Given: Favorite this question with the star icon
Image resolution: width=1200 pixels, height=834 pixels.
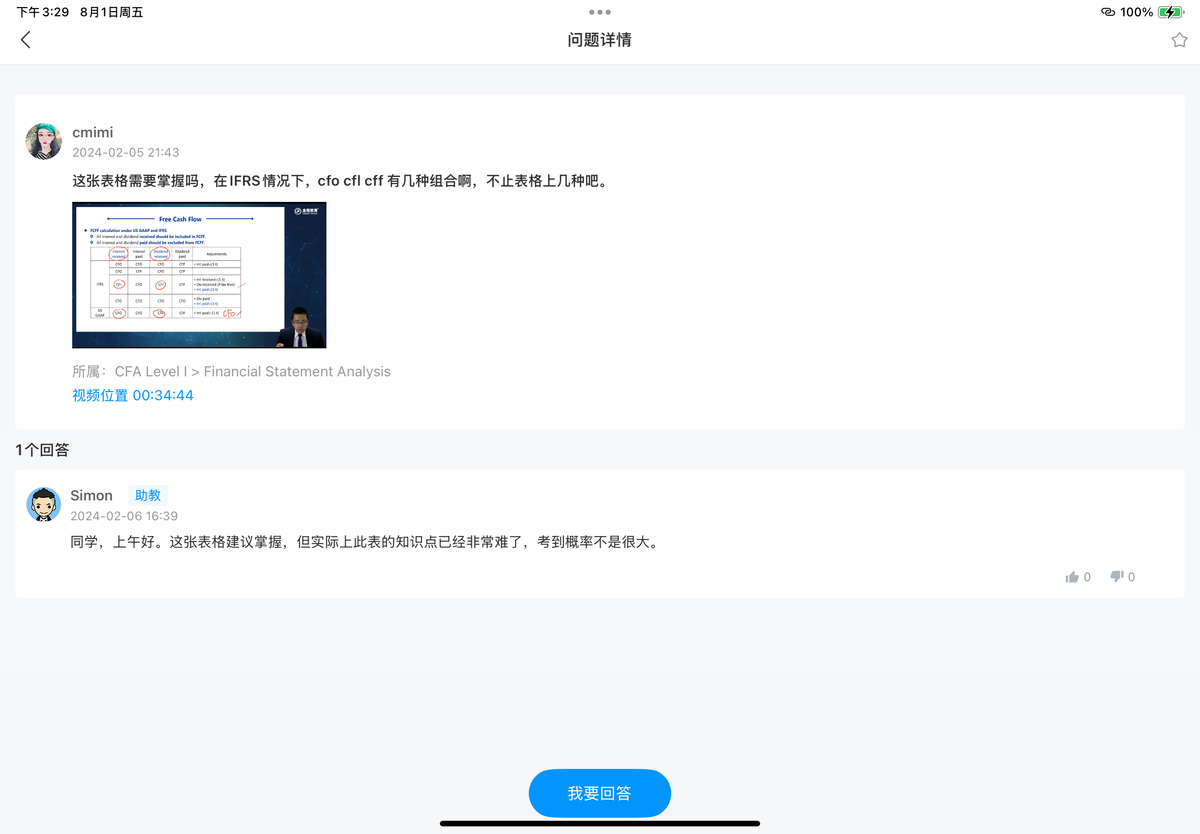Looking at the screenshot, I should point(1179,40).
